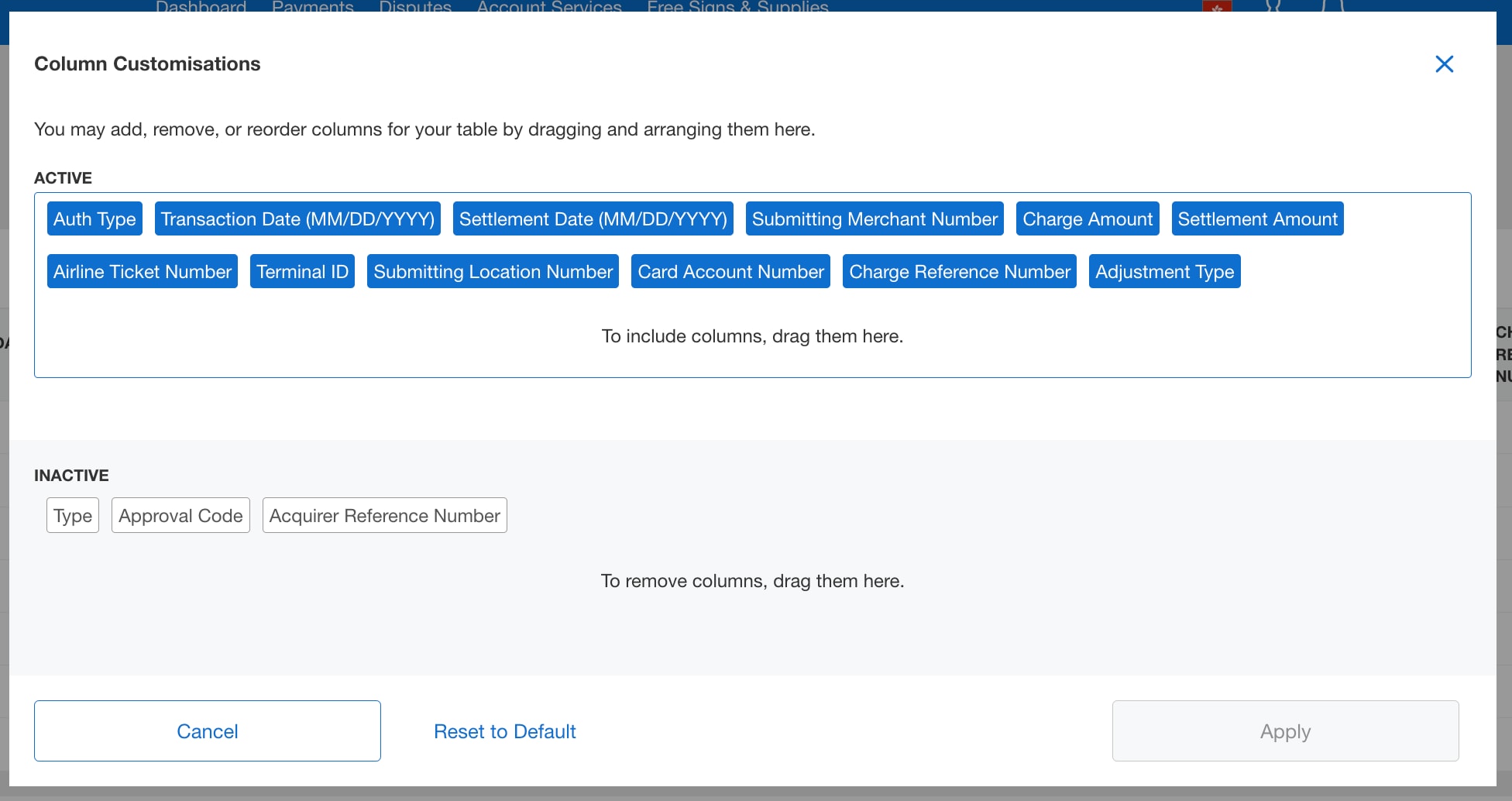1512x801 pixels.
Task: Pick the Submitting Merchant Number chip
Action: [x=874, y=219]
